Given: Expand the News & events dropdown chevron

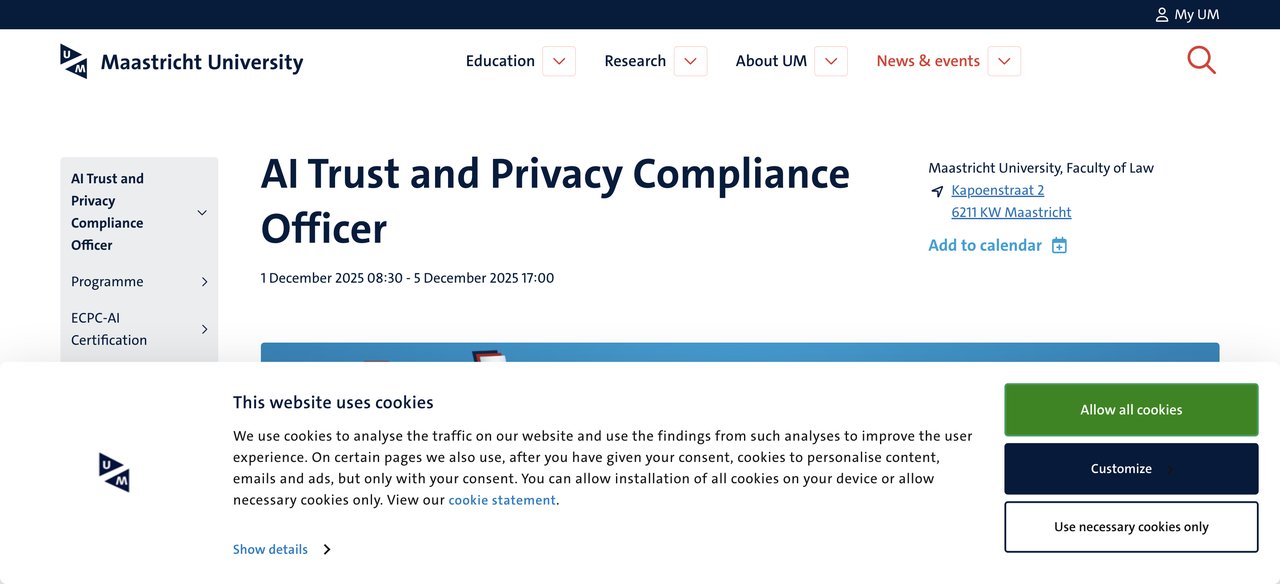Looking at the screenshot, I should point(1004,61).
